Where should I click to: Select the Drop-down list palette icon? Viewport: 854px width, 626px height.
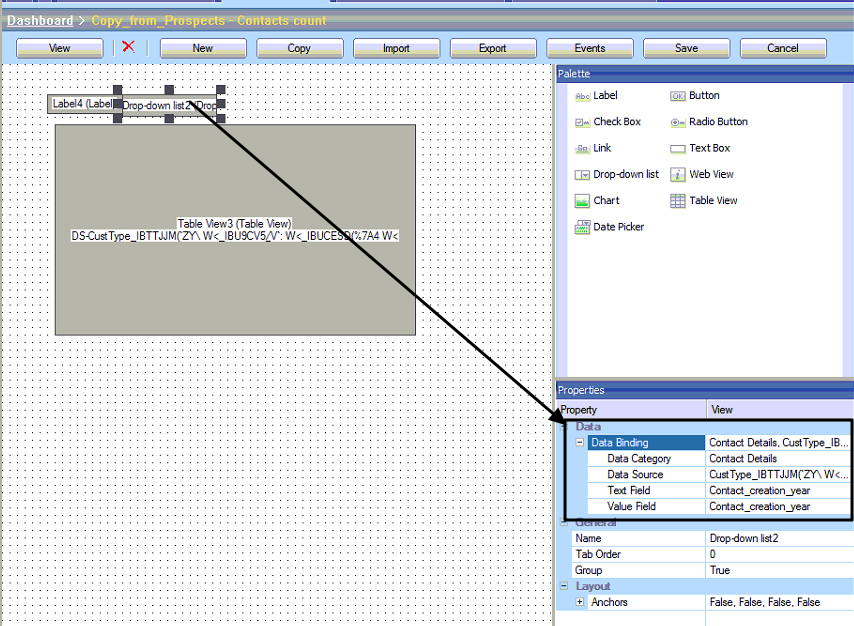coord(584,173)
